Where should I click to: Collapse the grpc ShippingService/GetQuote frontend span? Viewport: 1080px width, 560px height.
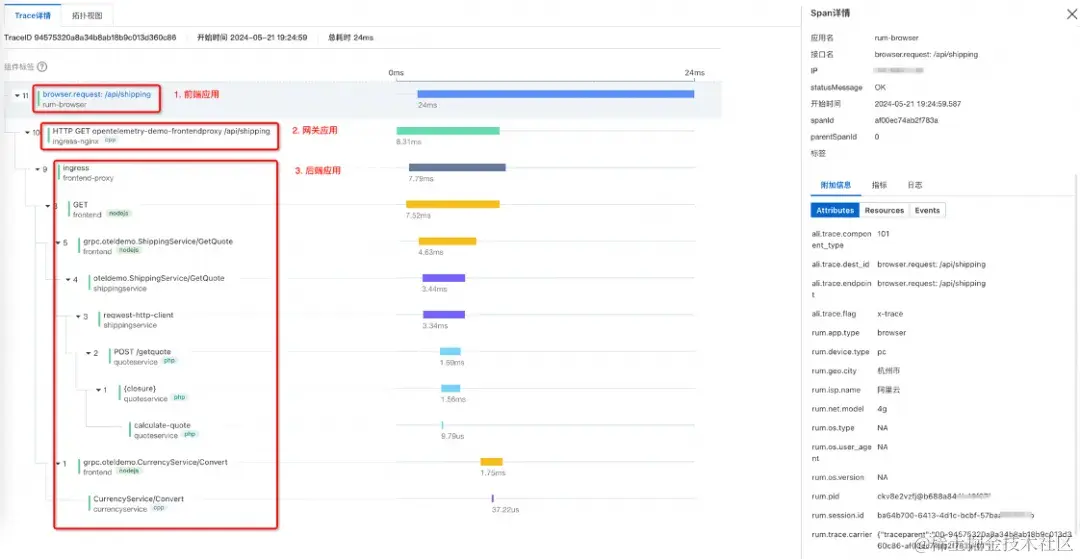(x=58, y=242)
